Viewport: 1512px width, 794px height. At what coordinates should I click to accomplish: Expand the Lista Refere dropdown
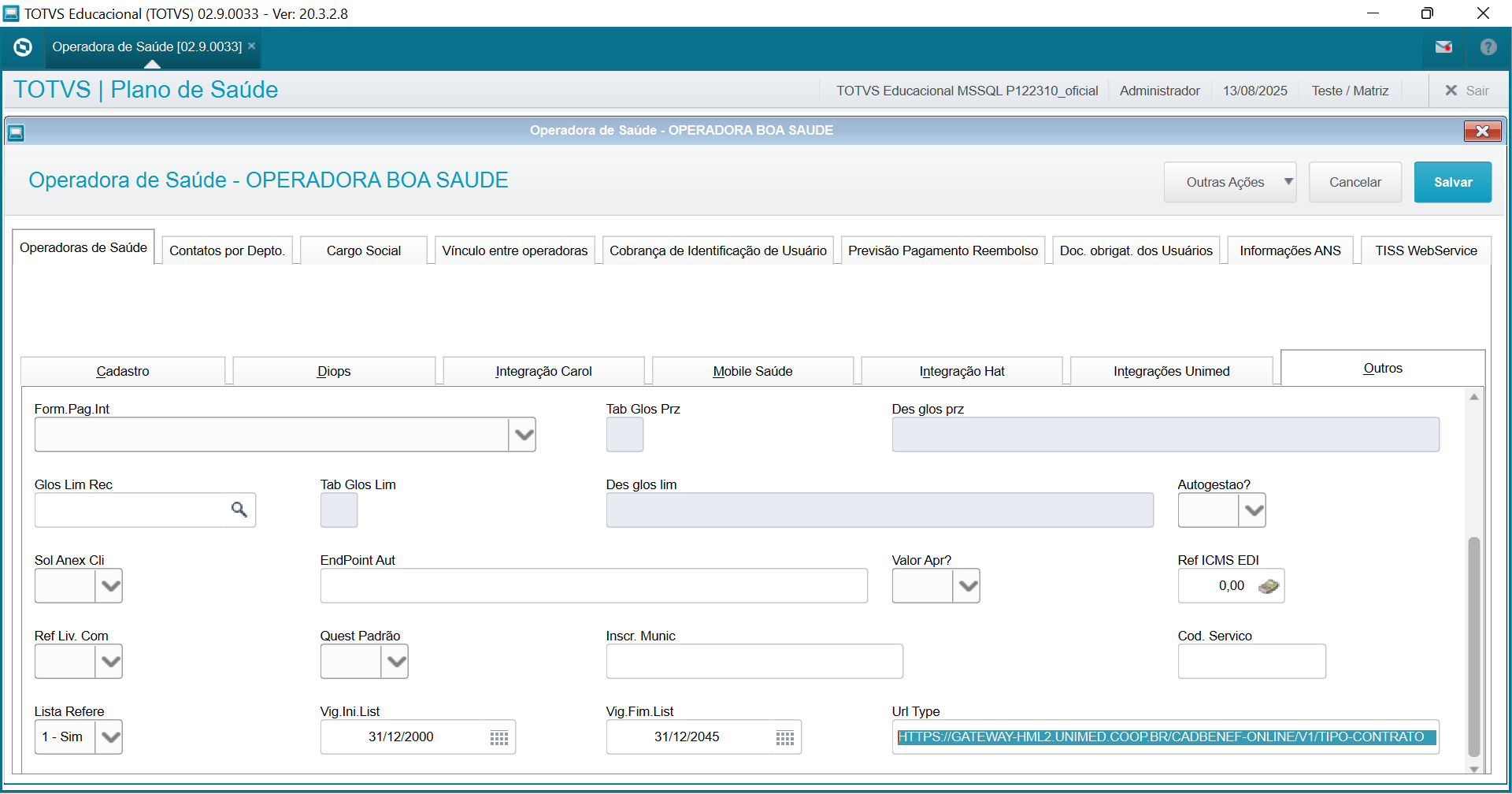point(109,737)
